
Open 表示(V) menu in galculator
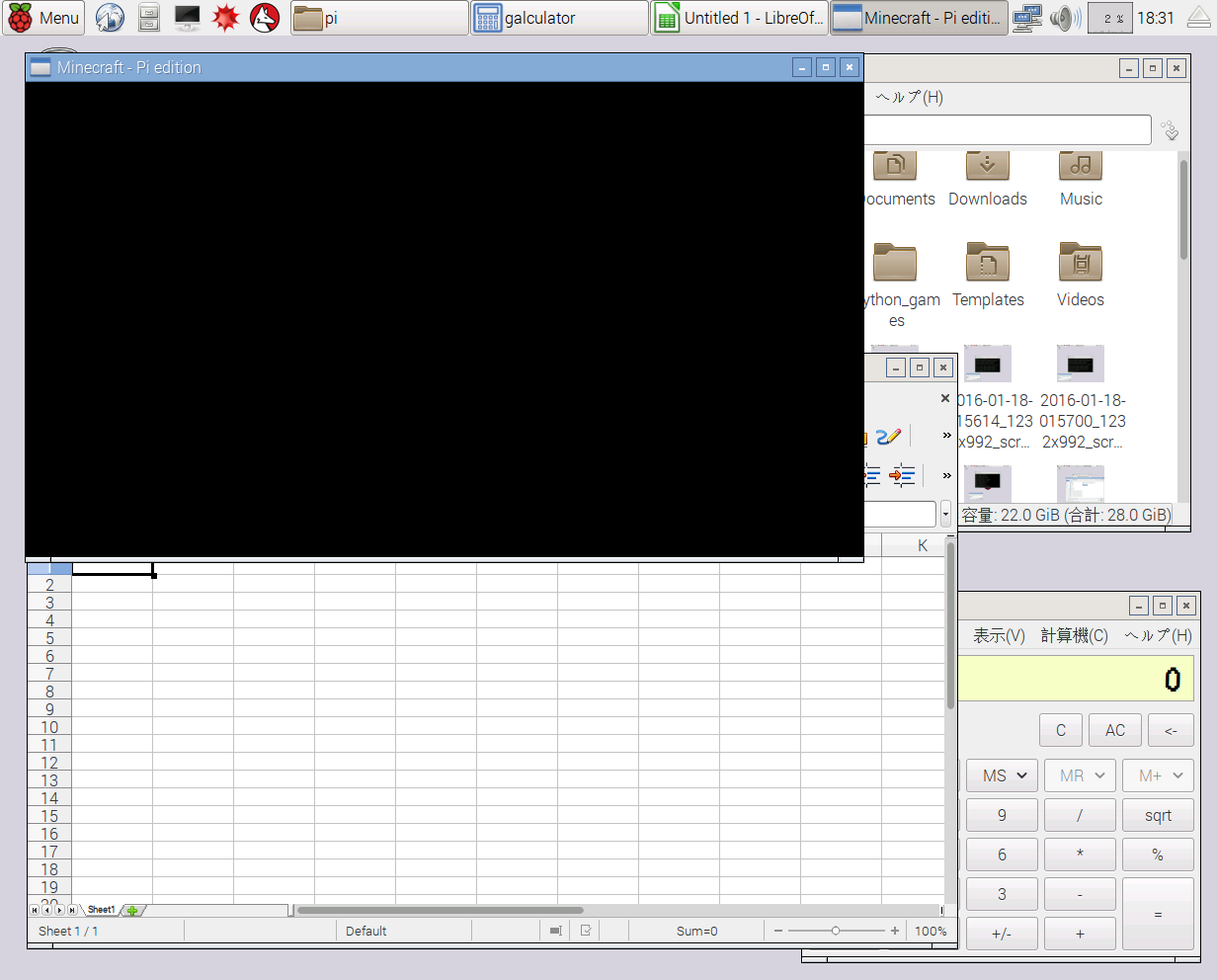coord(999,635)
